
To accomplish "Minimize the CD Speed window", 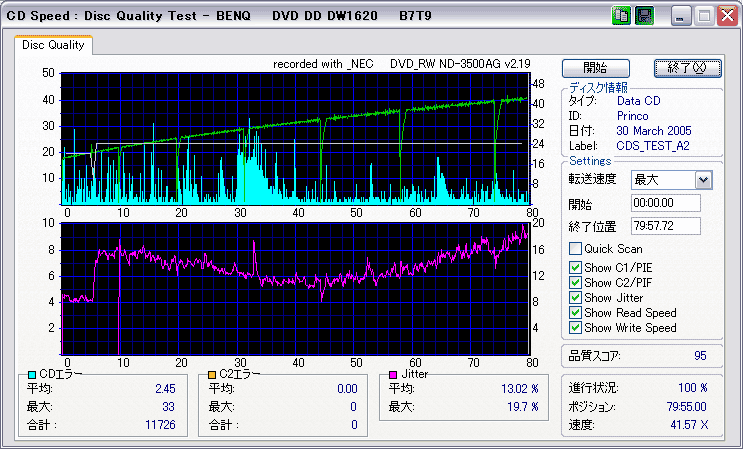I will pyautogui.click(x=681, y=16).
